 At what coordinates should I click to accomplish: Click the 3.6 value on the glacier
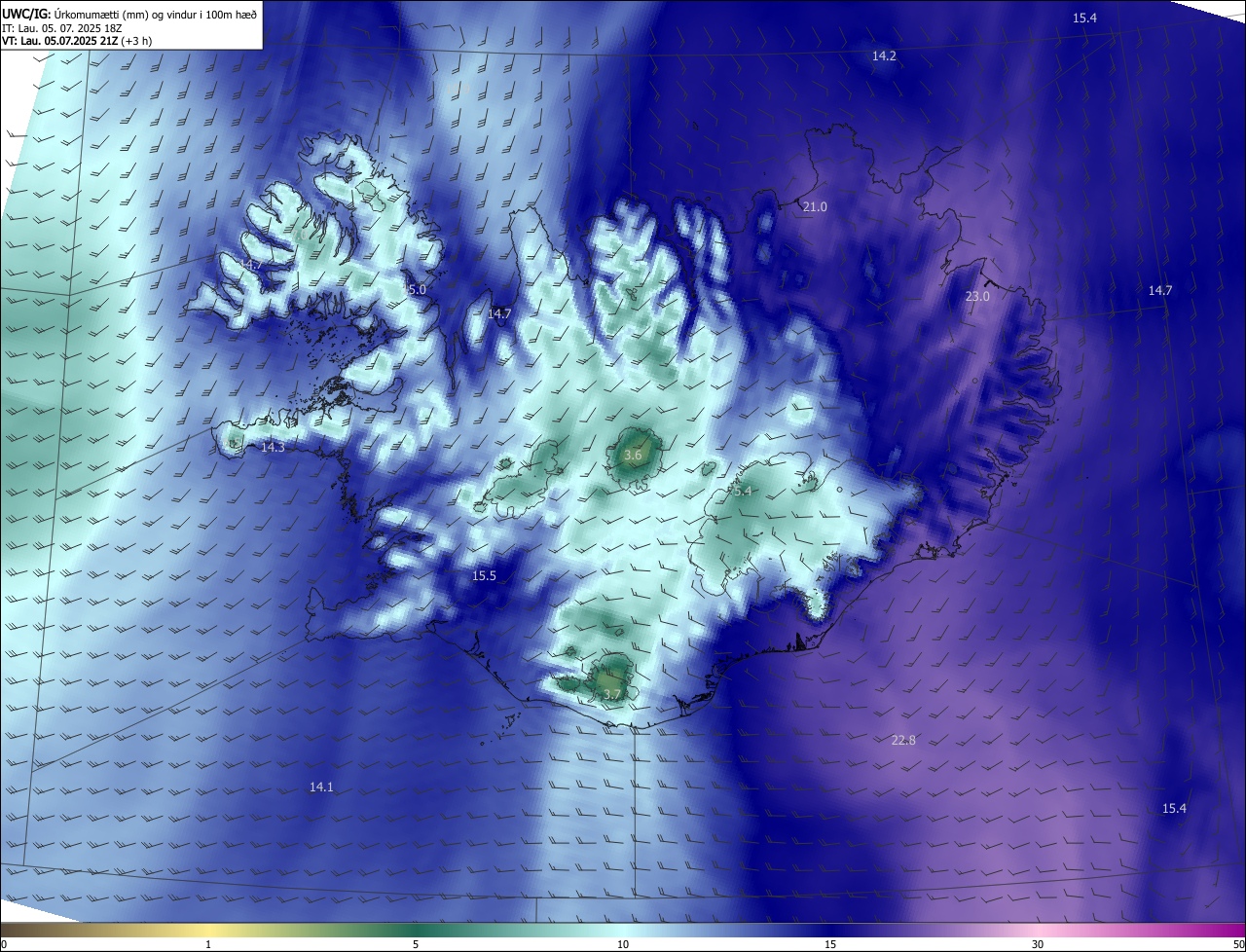coord(633,456)
